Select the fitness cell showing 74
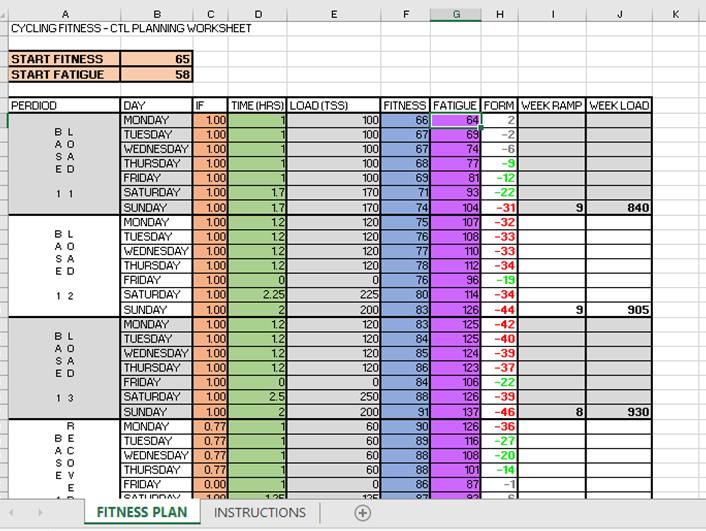The image size is (706, 531). 405,208
